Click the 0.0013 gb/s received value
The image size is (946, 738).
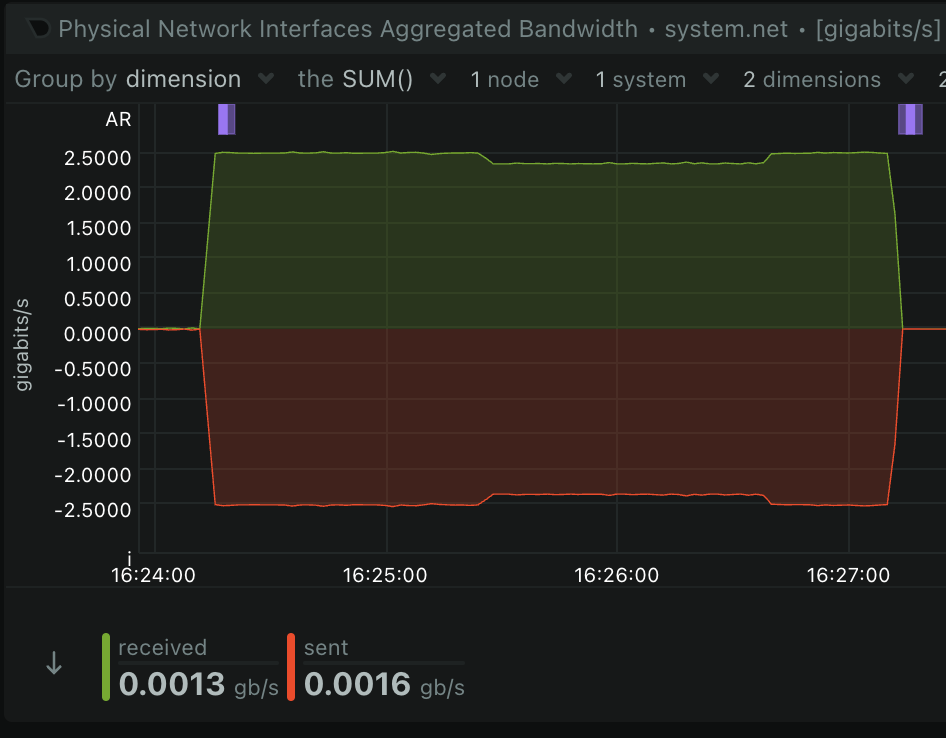pyautogui.click(x=198, y=684)
